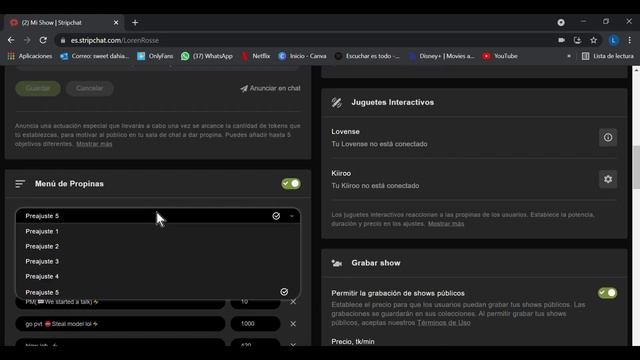Open the YouTube bookmark
The width and height of the screenshot is (640, 360).
pyautogui.click(x=500, y=56)
